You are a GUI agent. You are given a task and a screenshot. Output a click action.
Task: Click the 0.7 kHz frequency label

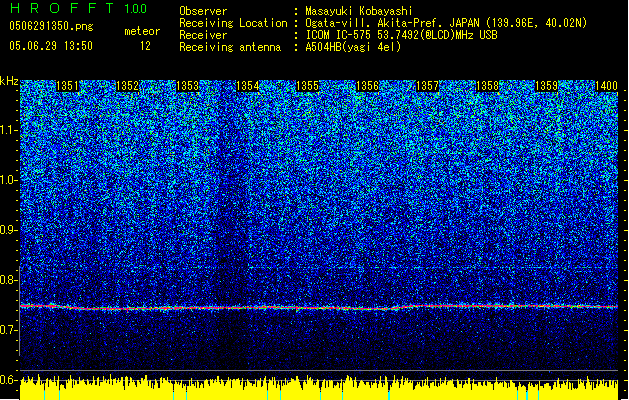(x=9, y=330)
